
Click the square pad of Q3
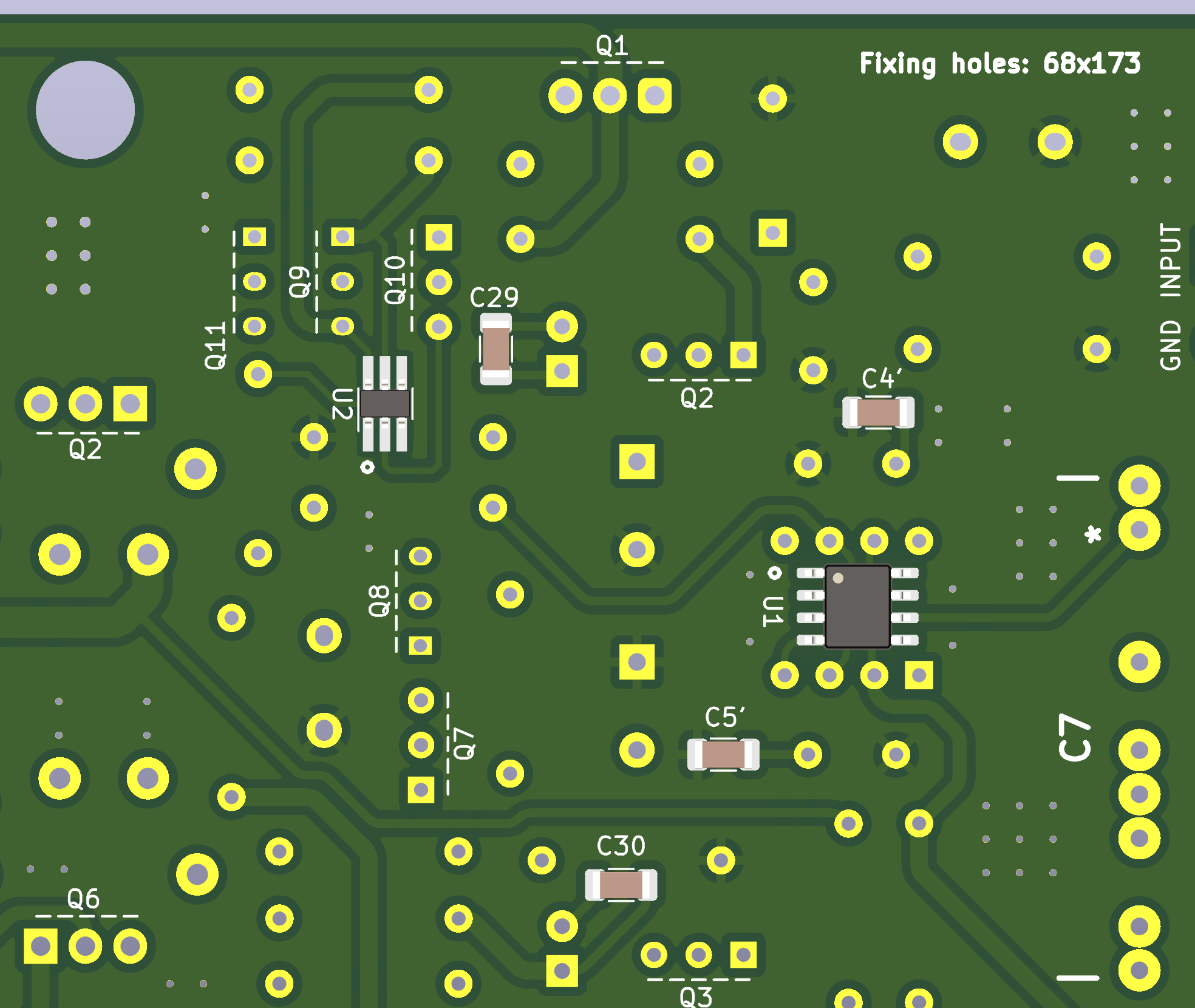point(743,955)
